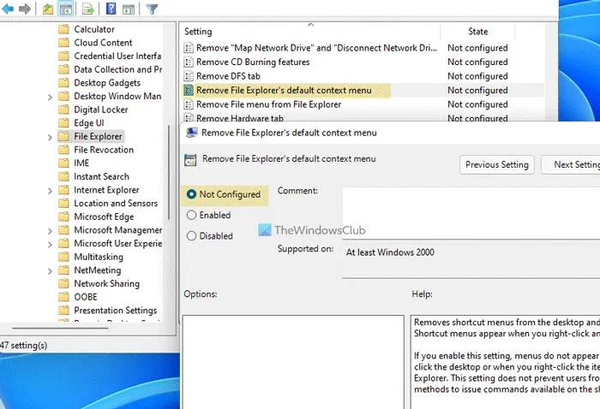600x409 pixels.
Task: Select the Location and Sensors tree item
Action: click(116, 203)
